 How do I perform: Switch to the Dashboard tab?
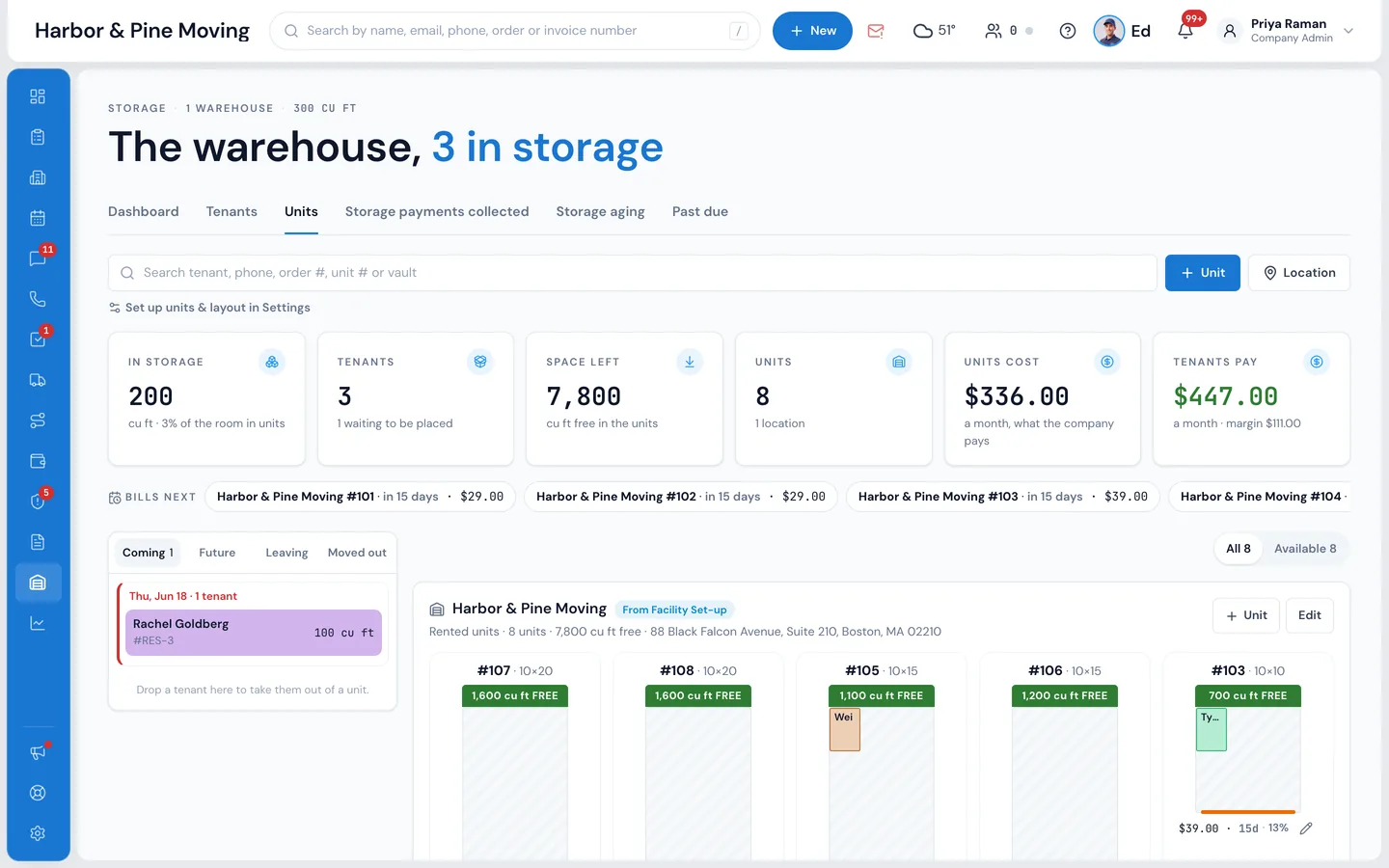(144, 211)
